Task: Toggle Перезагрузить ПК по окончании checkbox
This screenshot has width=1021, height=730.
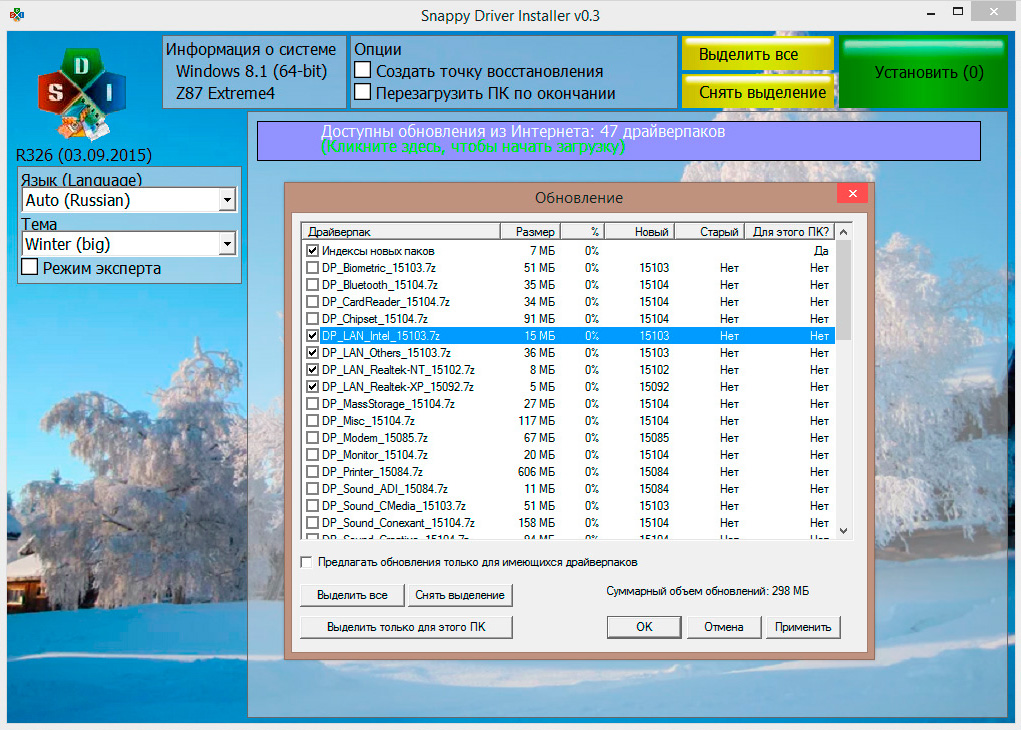Action: (363, 93)
